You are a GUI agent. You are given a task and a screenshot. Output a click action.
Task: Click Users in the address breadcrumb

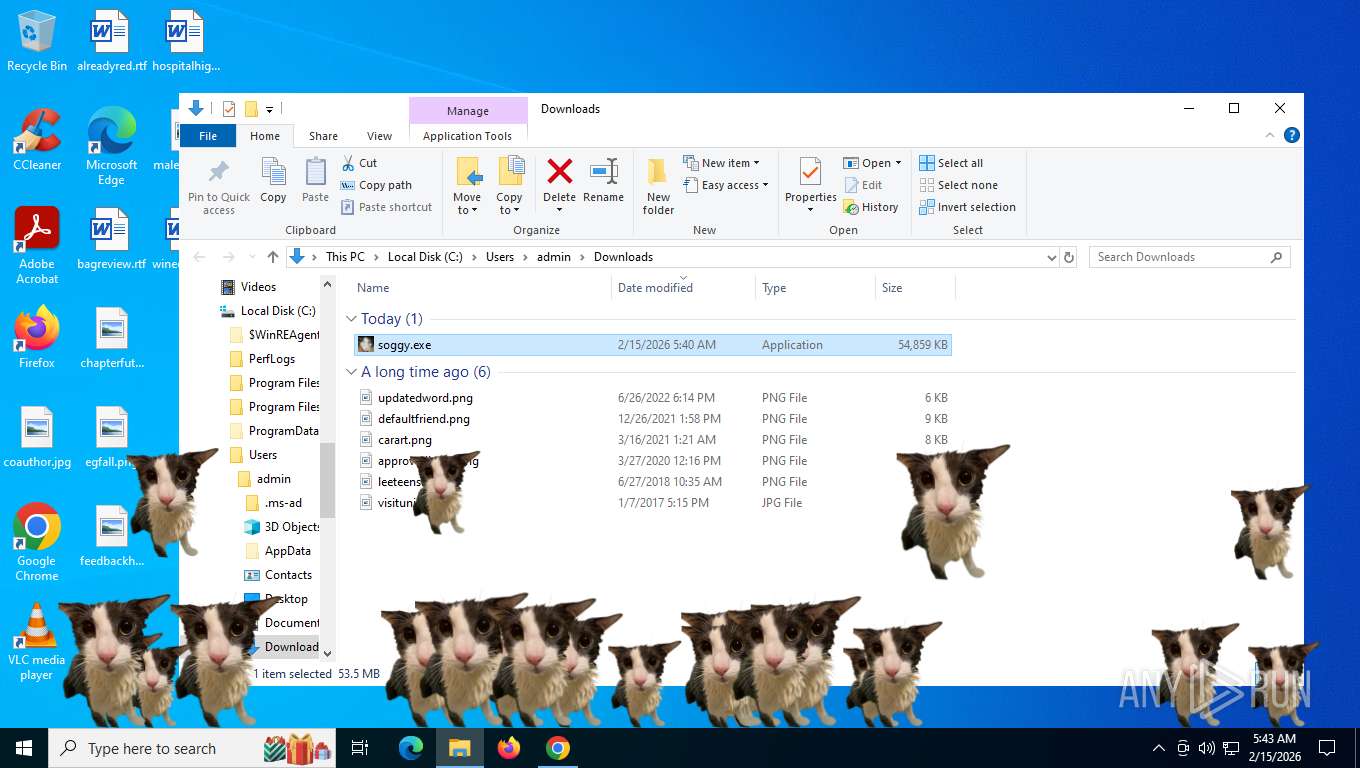coord(500,257)
